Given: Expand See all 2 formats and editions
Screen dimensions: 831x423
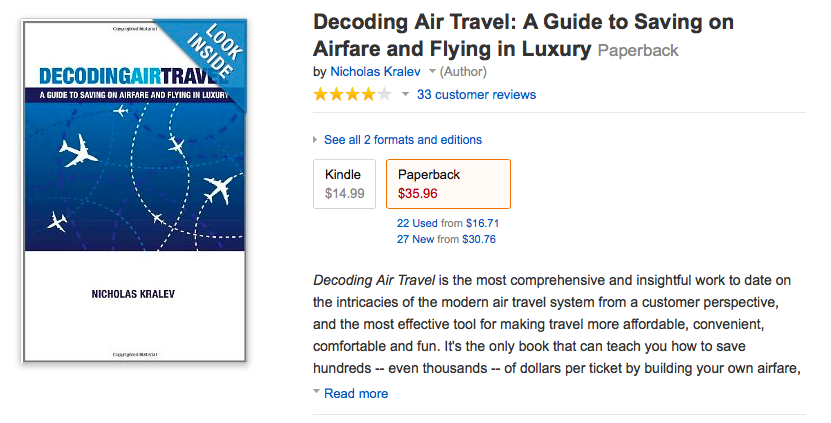Looking at the screenshot, I should point(403,140).
